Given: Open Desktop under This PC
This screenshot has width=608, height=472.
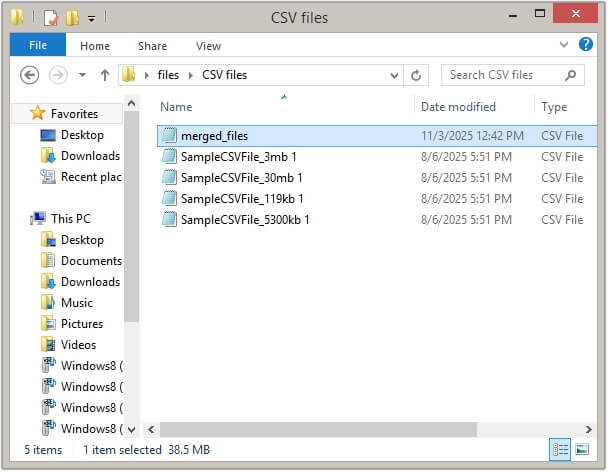Looking at the screenshot, I should (82, 239).
